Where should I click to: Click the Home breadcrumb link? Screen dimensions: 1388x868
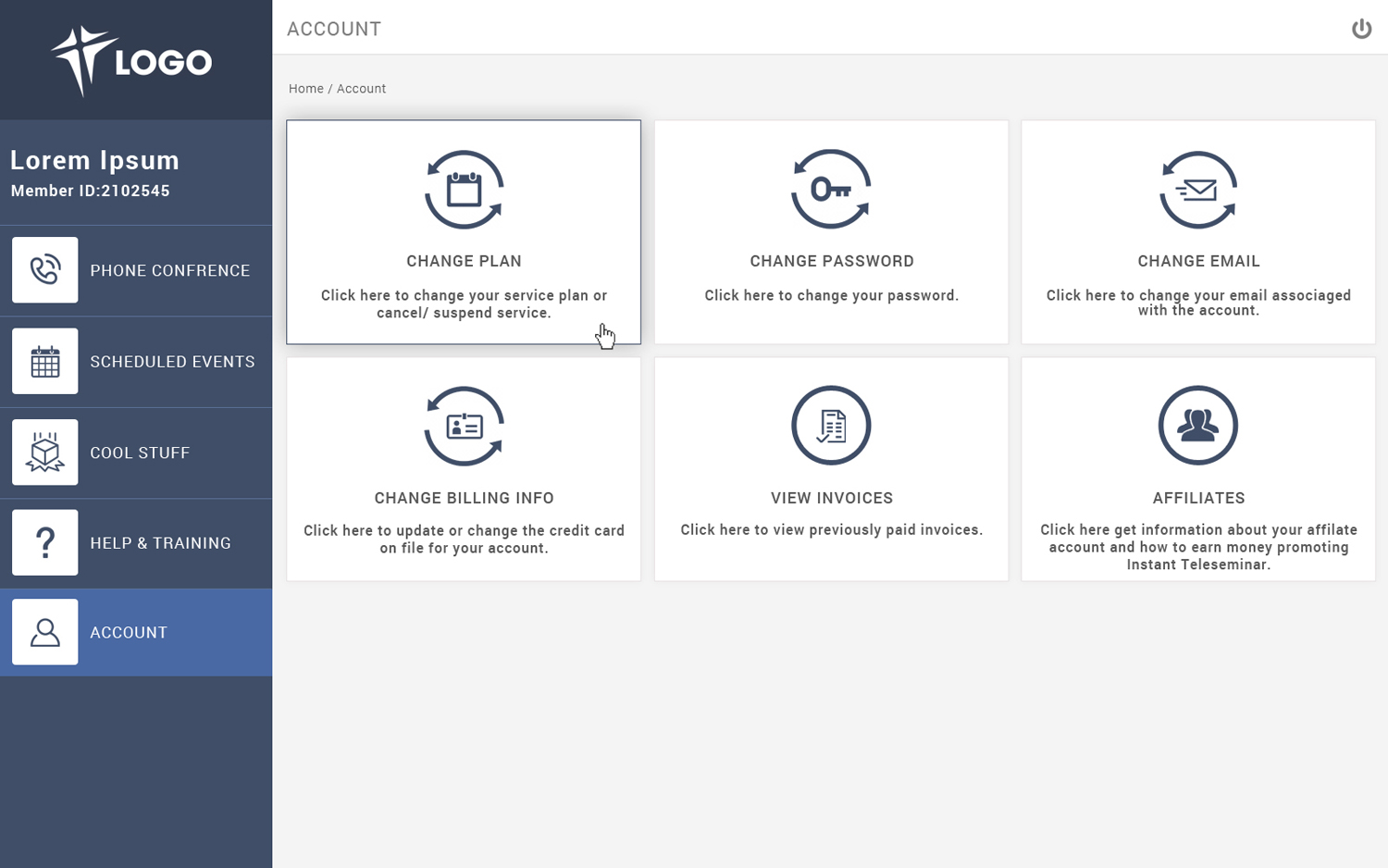(x=306, y=89)
